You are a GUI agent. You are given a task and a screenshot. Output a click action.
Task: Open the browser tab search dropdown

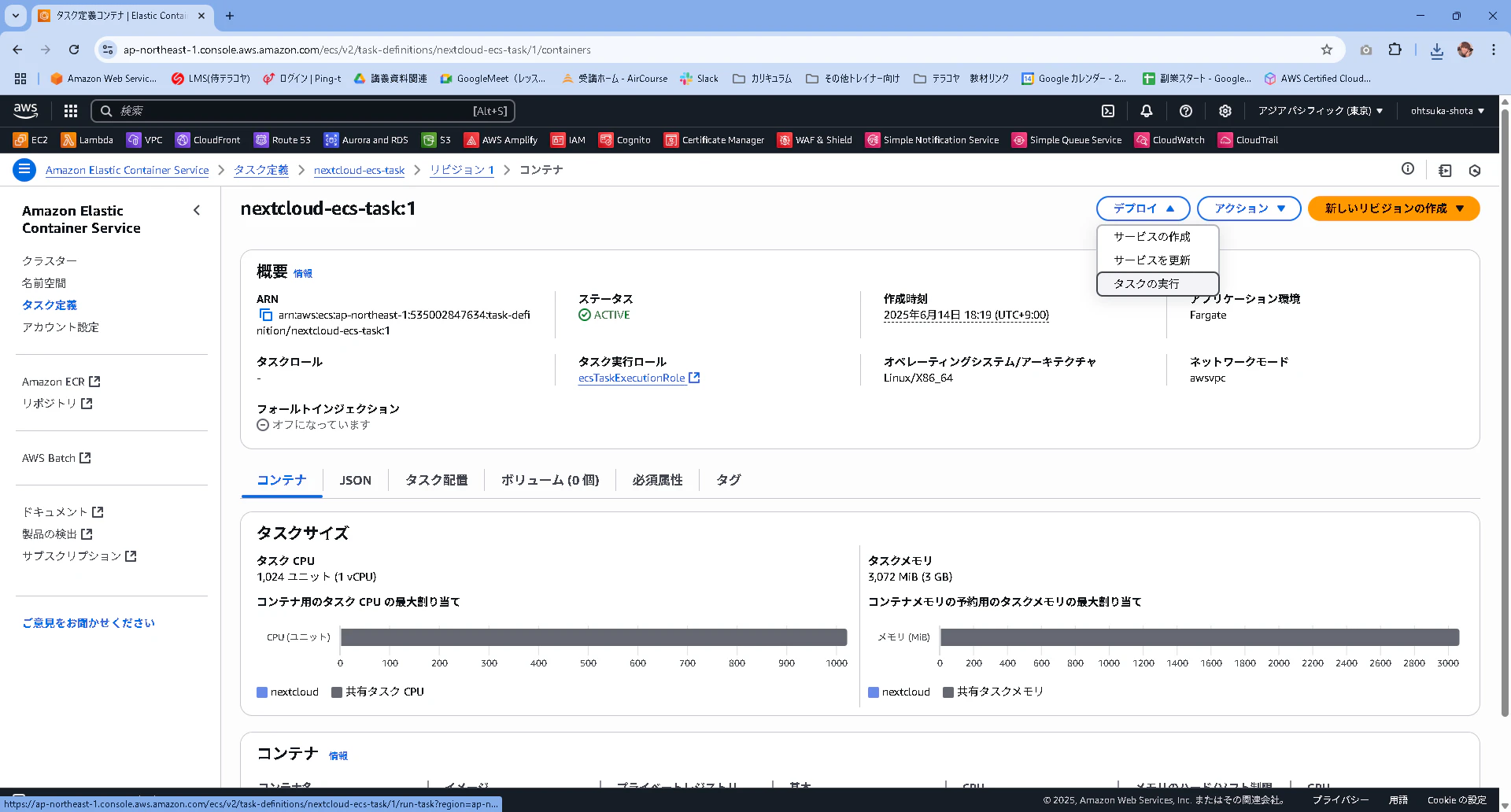coord(16,15)
